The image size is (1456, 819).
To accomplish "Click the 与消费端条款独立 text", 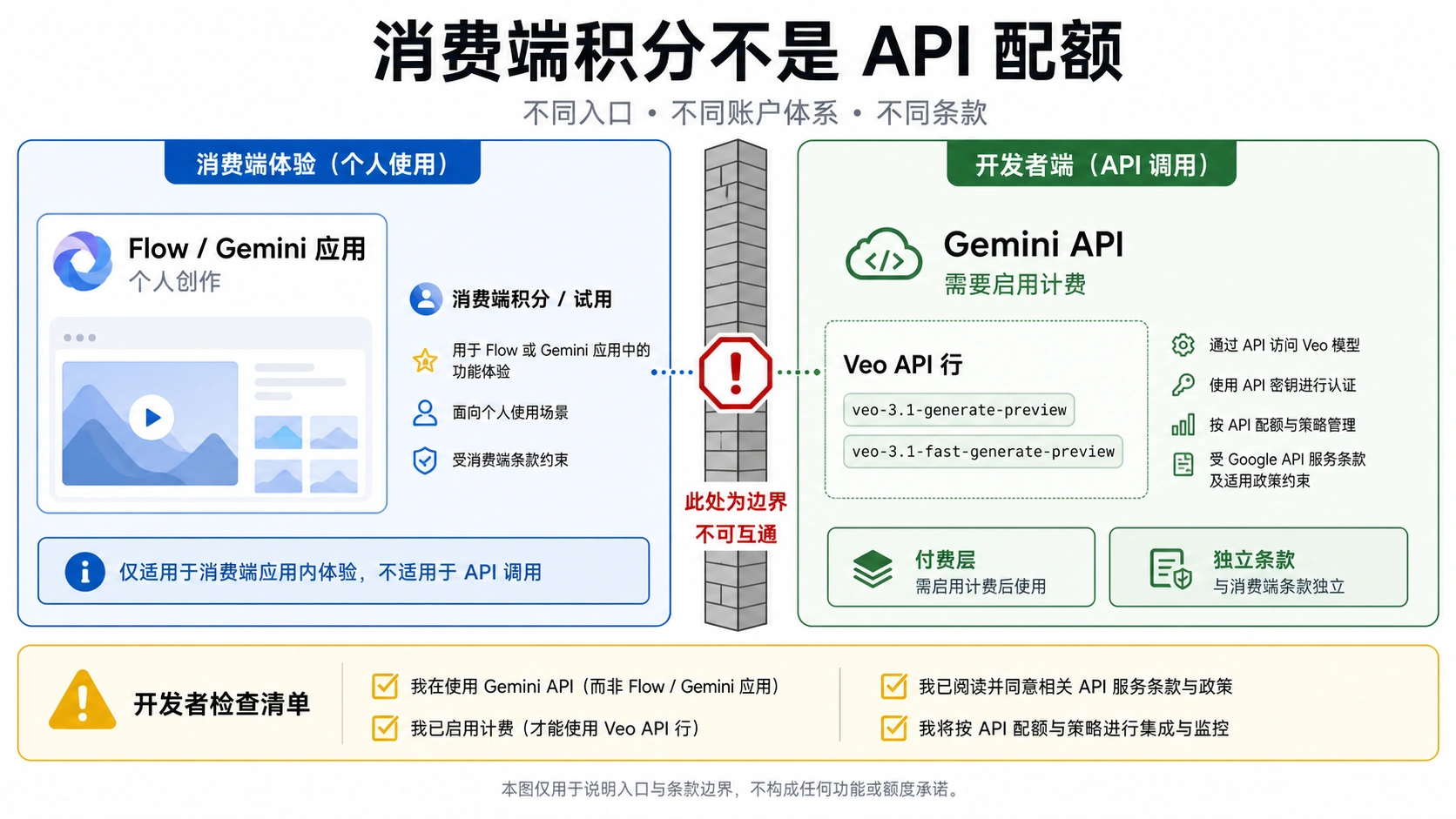I will point(1279,587).
